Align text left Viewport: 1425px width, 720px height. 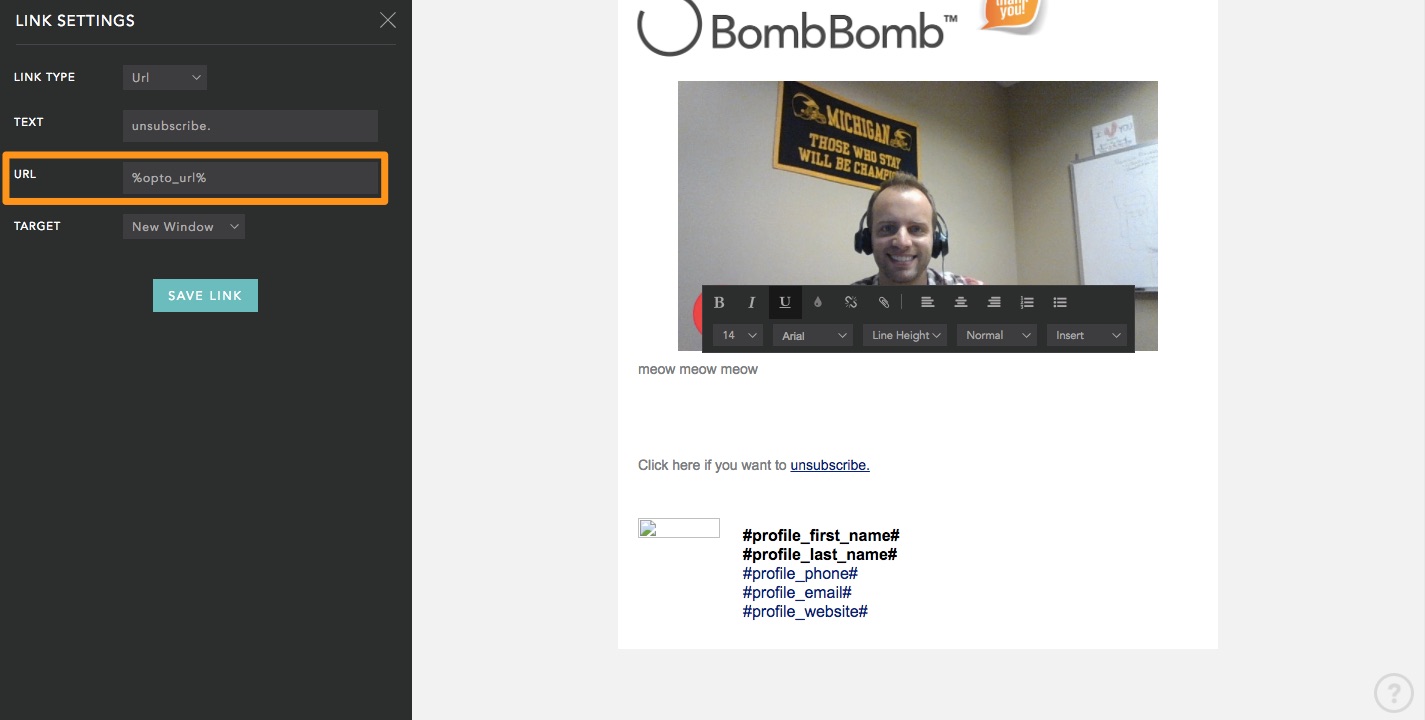(928, 302)
